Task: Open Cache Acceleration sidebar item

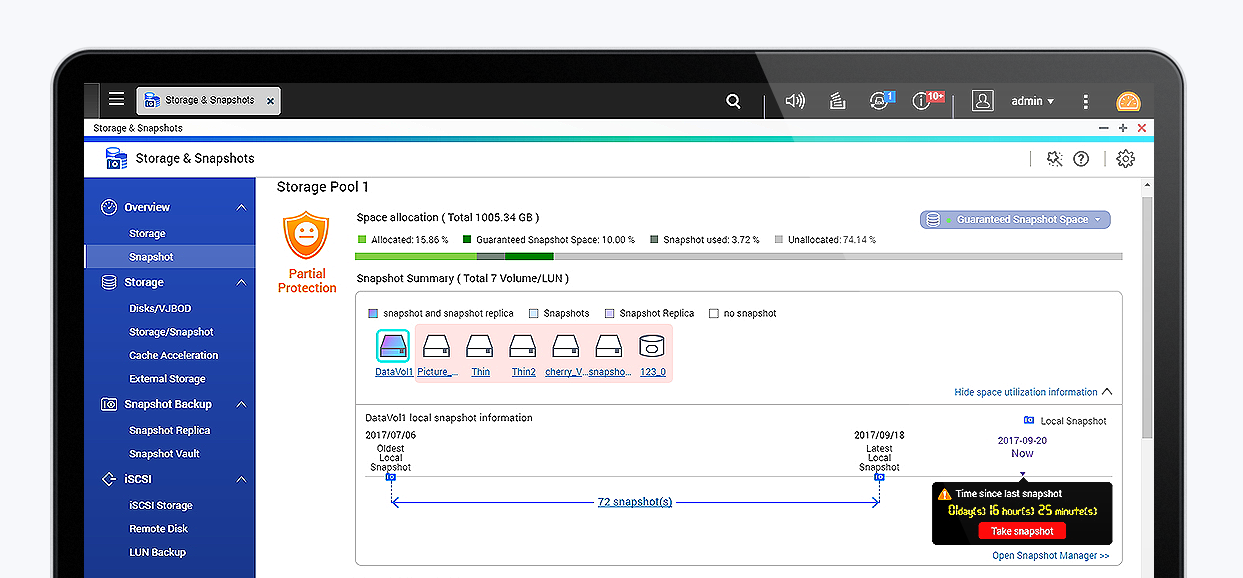Action: (173, 355)
